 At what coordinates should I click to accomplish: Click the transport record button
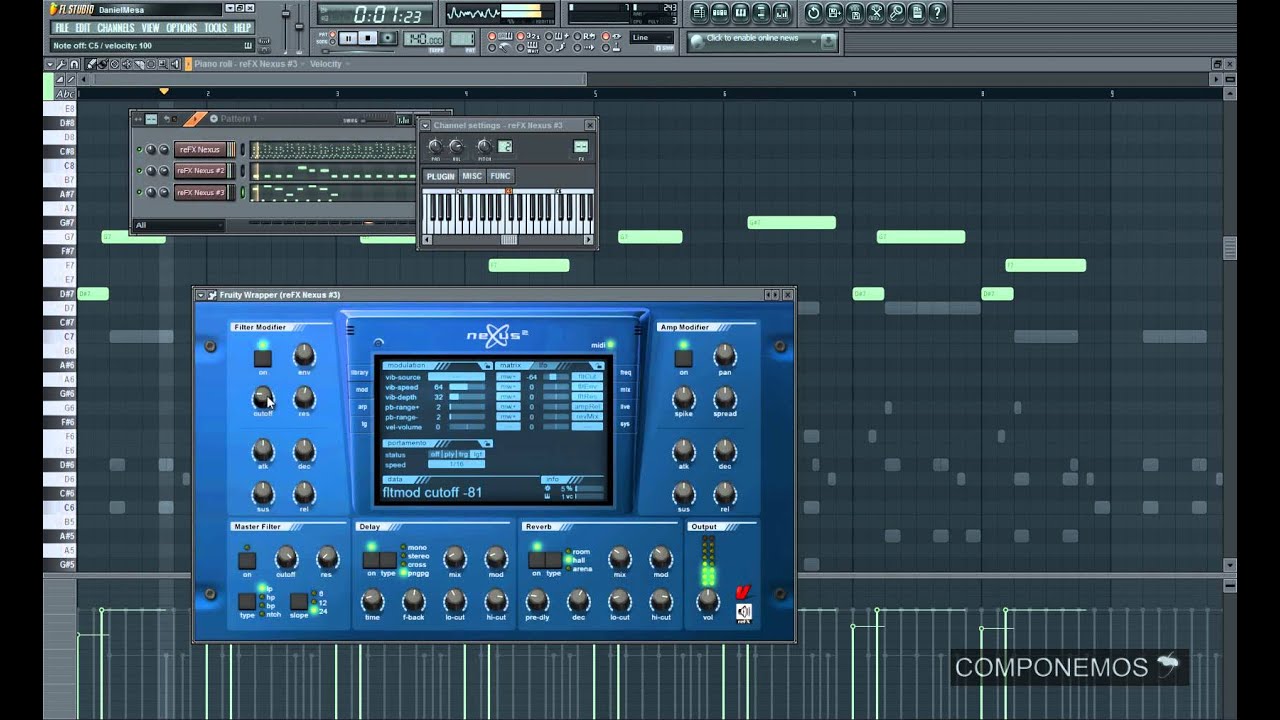click(386, 38)
